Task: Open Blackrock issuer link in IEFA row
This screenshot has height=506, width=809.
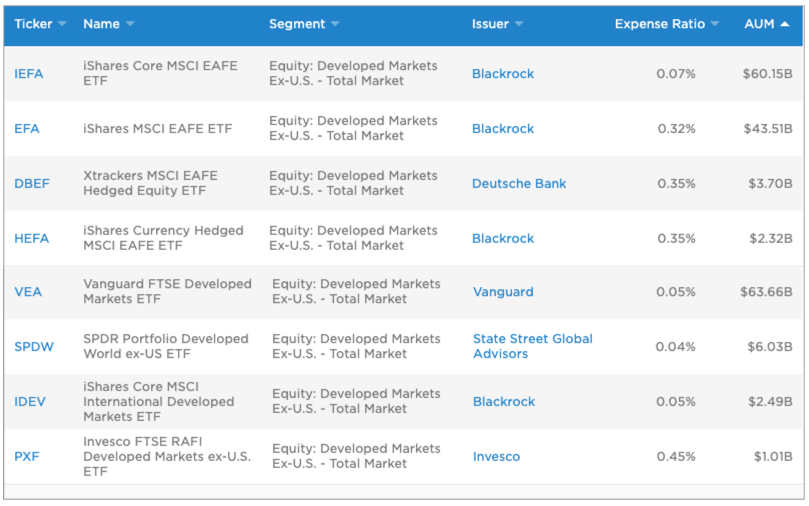Action: tap(503, 74)
